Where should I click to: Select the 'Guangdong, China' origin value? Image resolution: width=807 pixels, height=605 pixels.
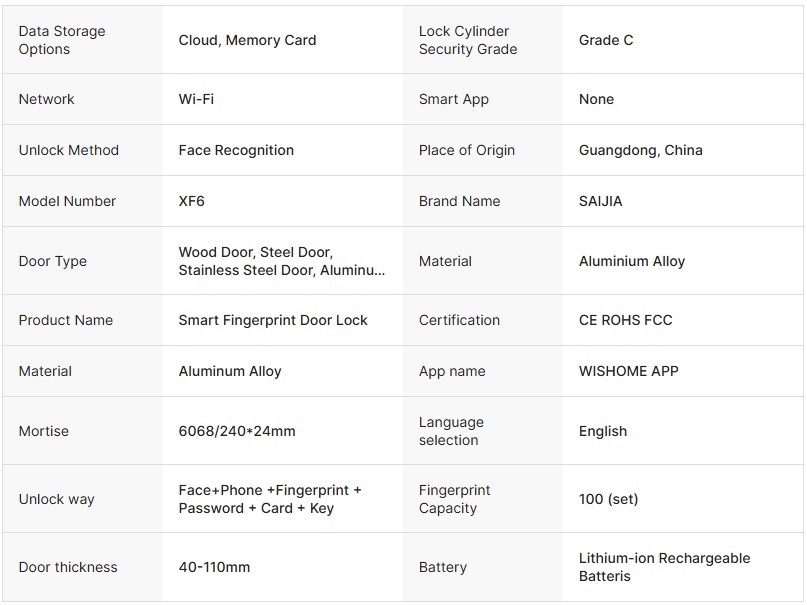(x=640, y=150)
